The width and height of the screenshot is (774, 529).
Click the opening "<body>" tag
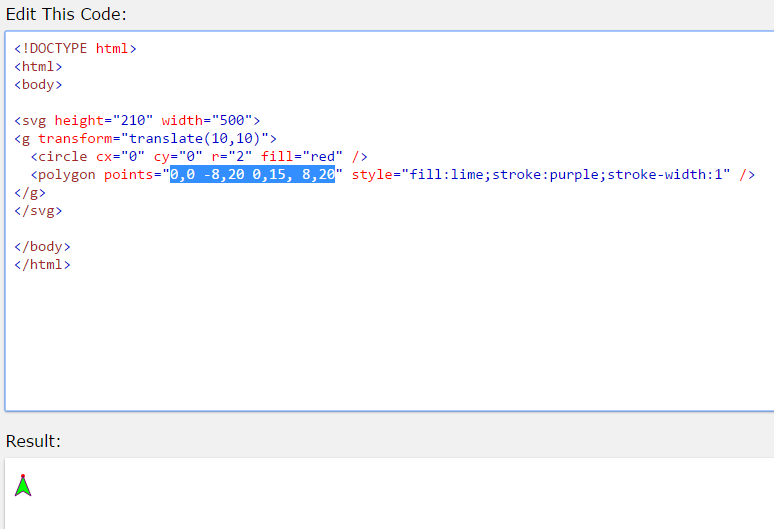38,84
